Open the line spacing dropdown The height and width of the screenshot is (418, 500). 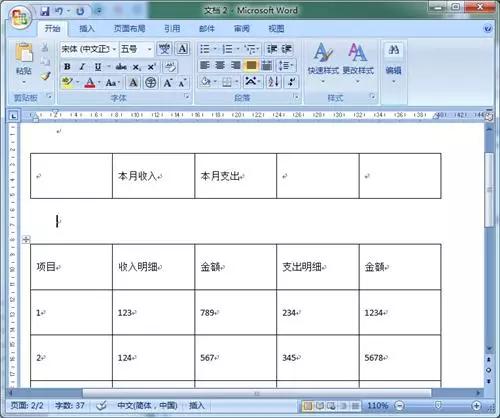(292, 65)
